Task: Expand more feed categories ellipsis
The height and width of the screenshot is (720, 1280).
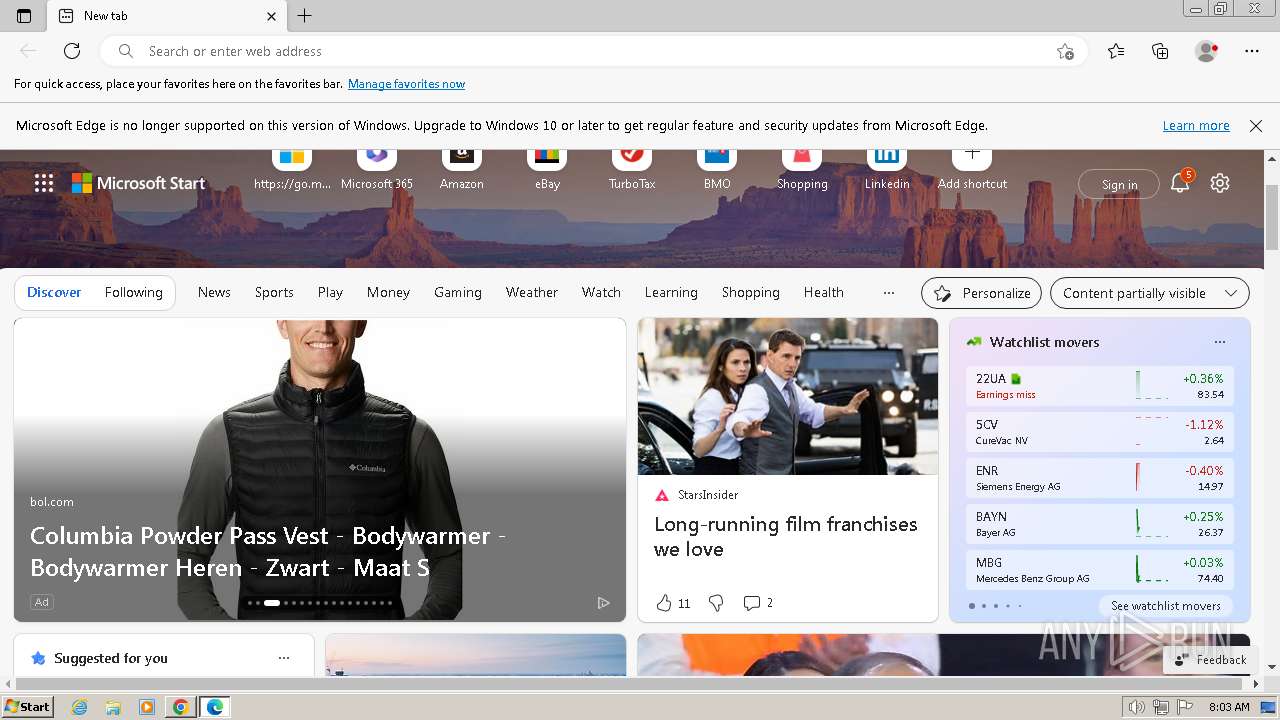Action: click(888, 293)
